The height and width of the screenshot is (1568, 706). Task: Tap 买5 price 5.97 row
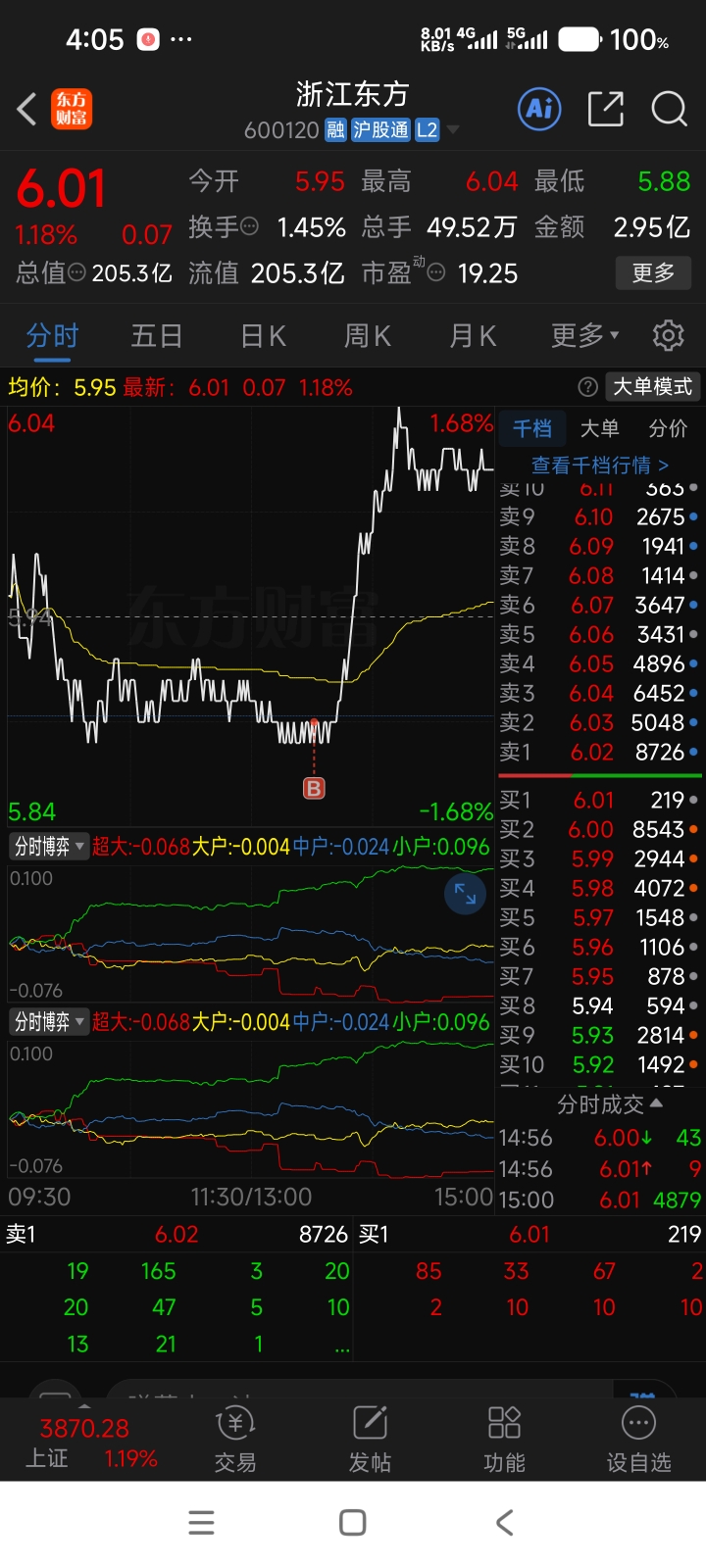(x=600, y=917)
